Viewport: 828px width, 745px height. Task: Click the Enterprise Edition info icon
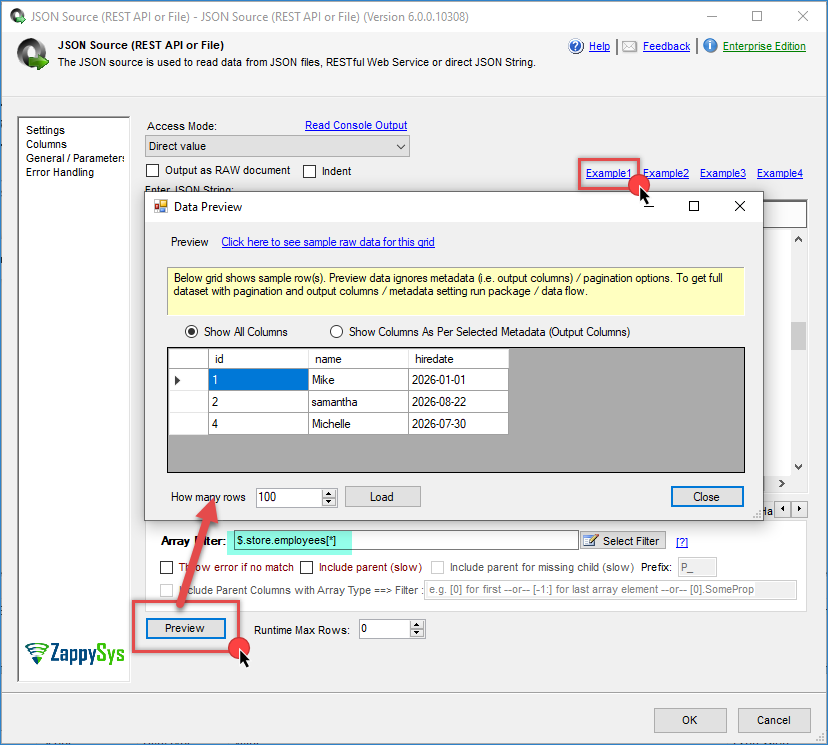tap(710, 46)
